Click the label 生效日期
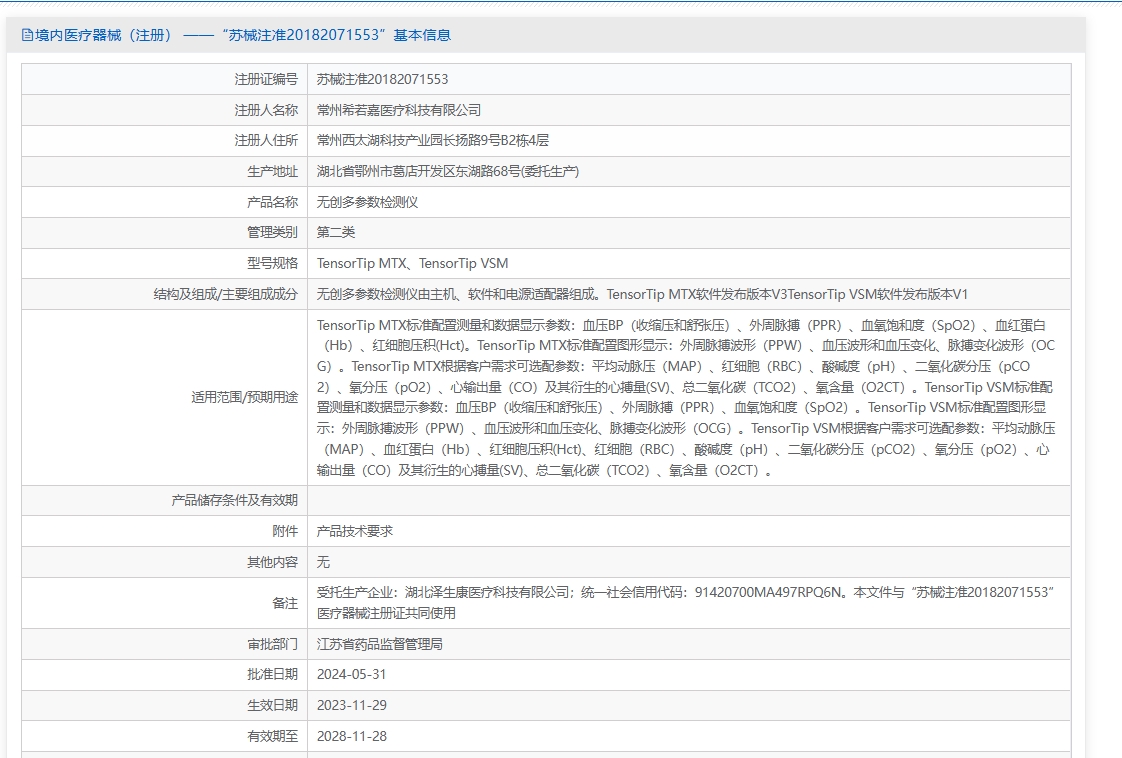This screenshot has width=1122, height=758. tap(273, 705)
